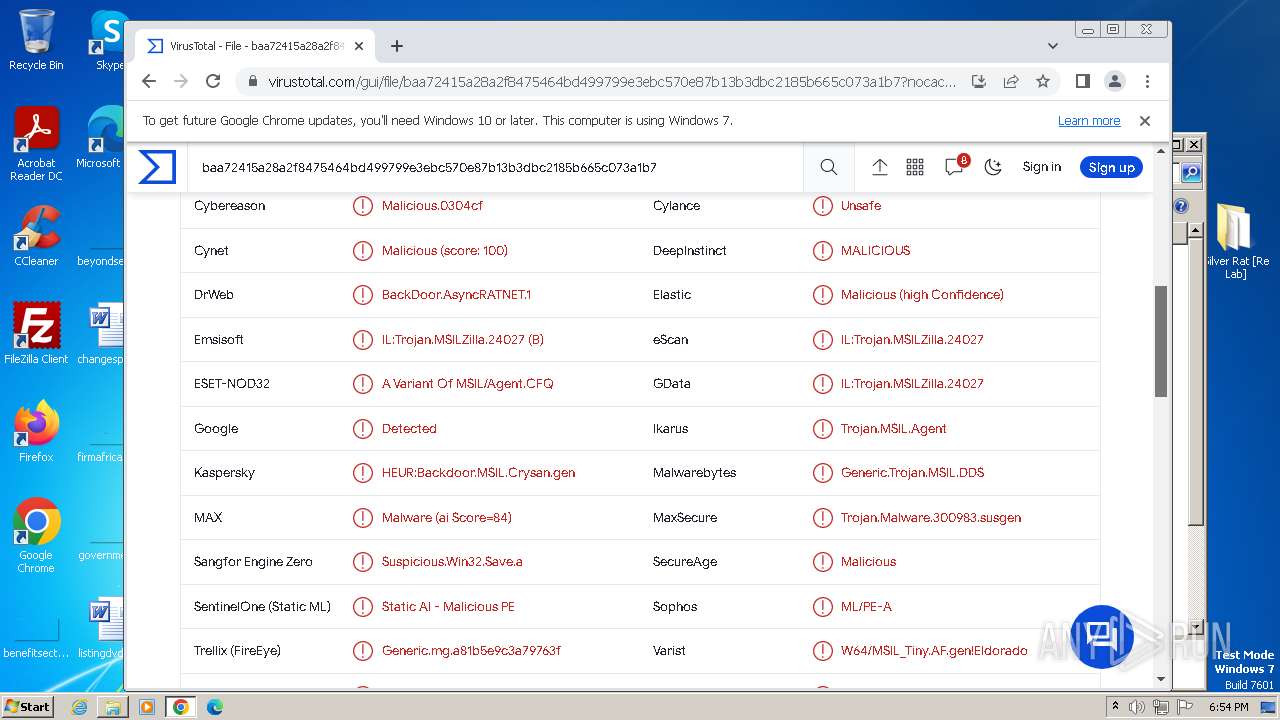
Task: Click Ikarus result Trojan.MSIL.Agent
Action: tap(894, 429)
